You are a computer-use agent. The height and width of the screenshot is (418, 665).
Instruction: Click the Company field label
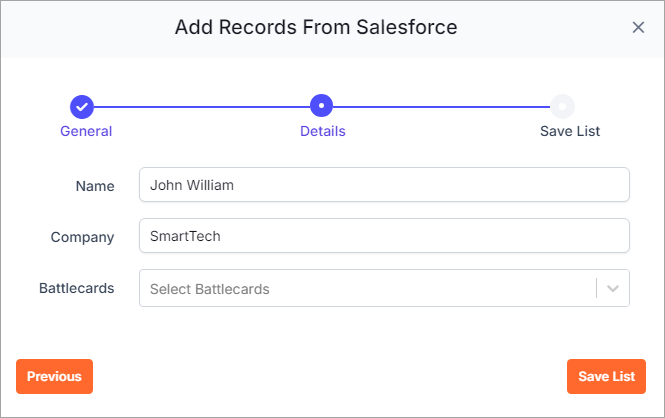[82, 237]
